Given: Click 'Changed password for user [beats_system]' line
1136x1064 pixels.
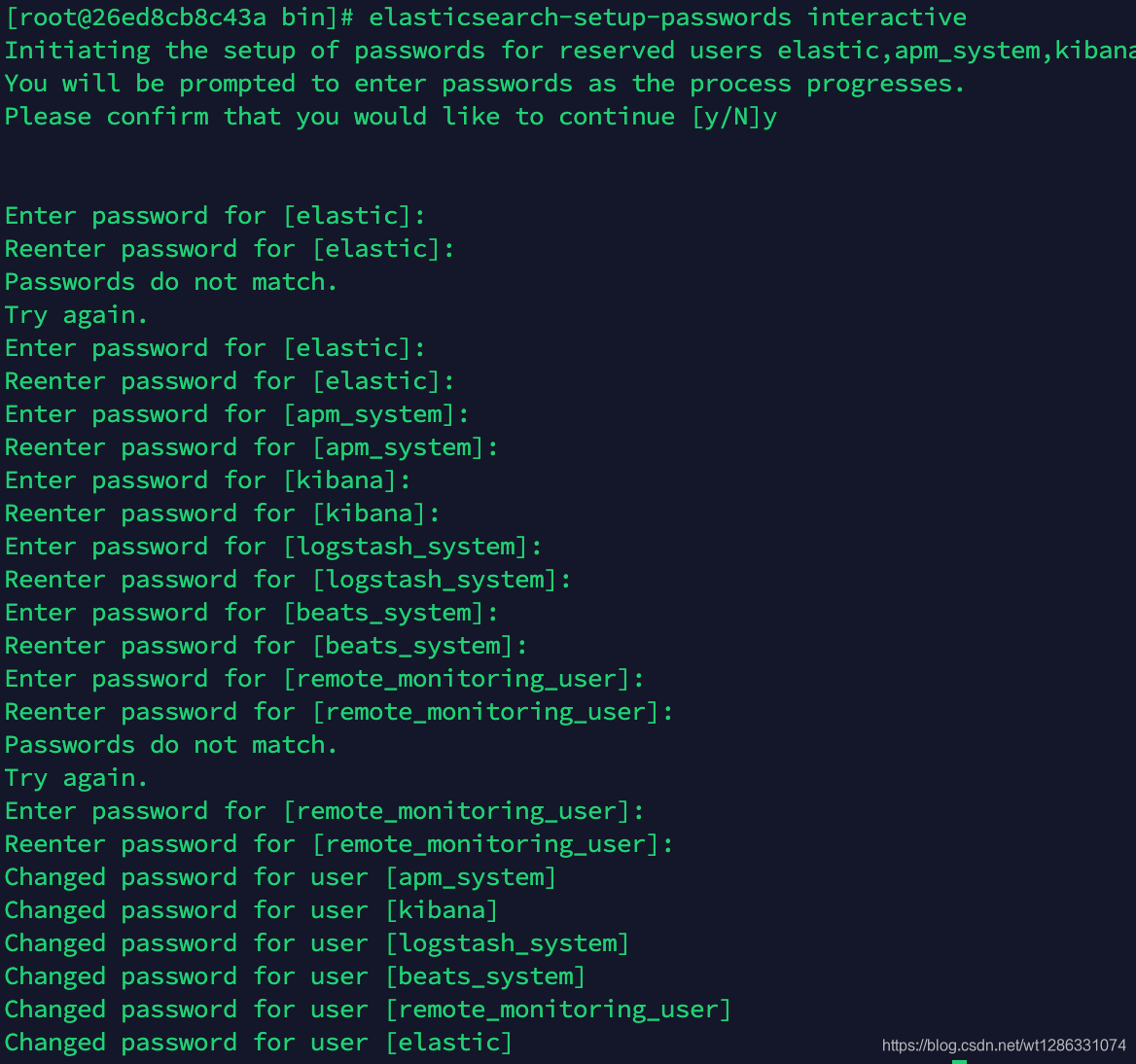Looking at the screenshot, I should coord(295,976).
